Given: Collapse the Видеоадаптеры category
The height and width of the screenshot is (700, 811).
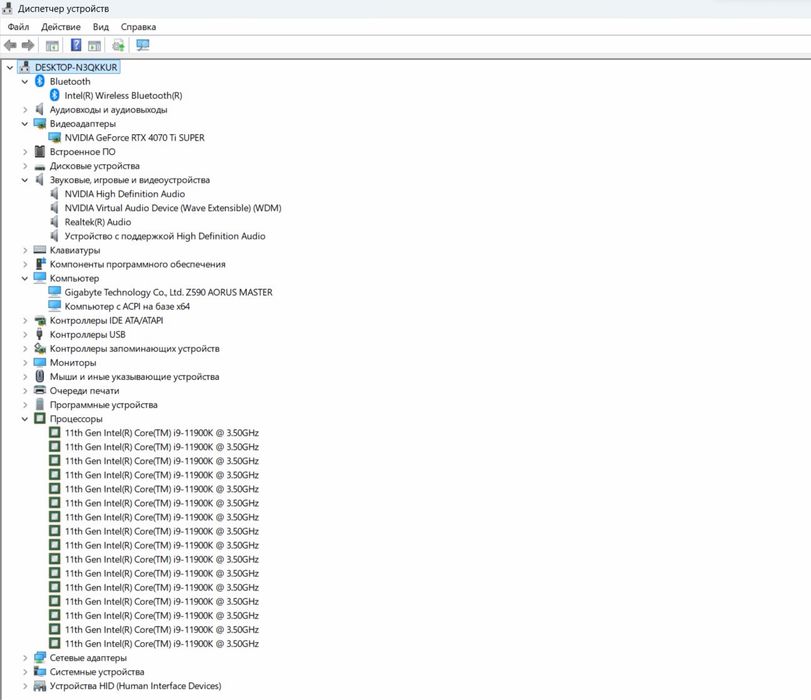Looking at the screenshot, I should coord(25,124).
